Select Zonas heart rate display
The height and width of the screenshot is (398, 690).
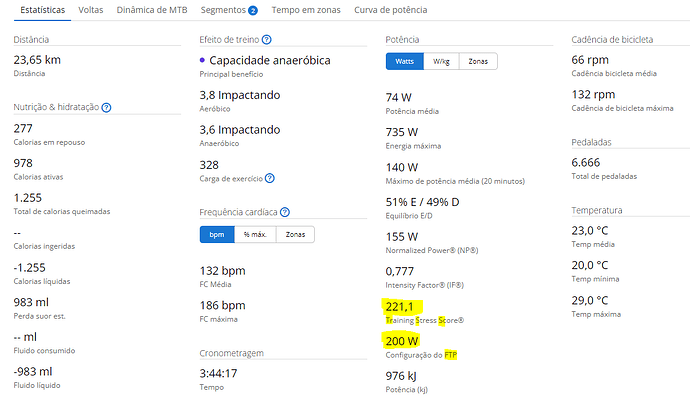click(295, 235)
